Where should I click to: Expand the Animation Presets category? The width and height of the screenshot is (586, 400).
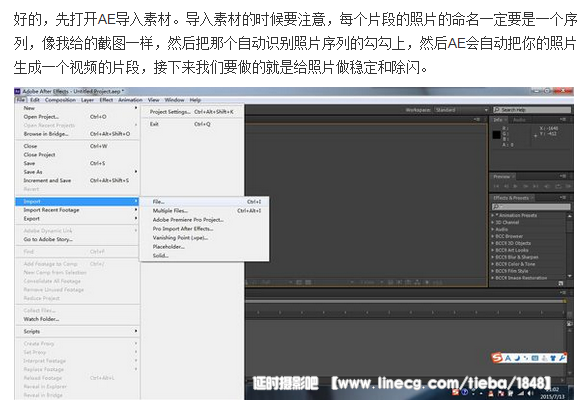[x=493, y=215]
